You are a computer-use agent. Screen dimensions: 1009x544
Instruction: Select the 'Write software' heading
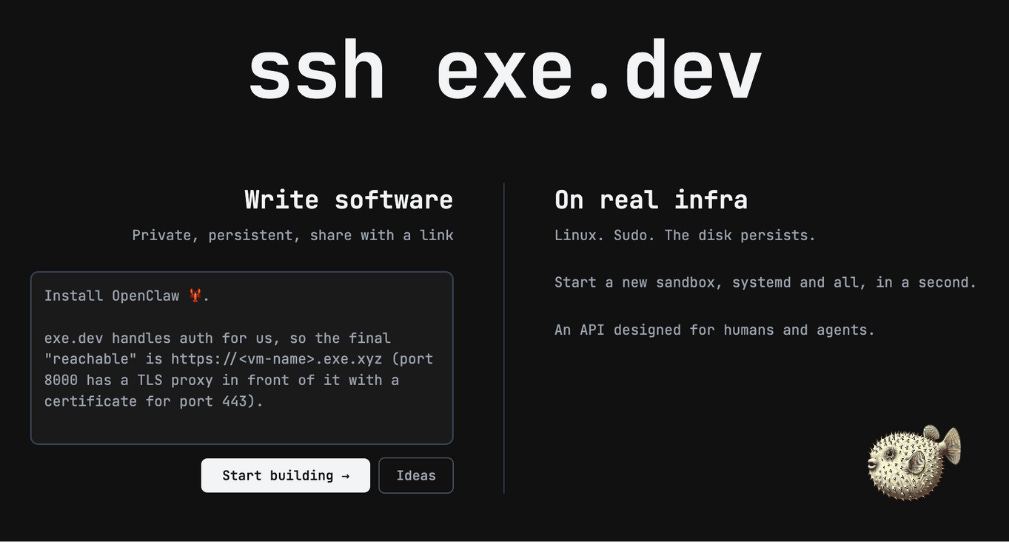[x=349, y=200]
